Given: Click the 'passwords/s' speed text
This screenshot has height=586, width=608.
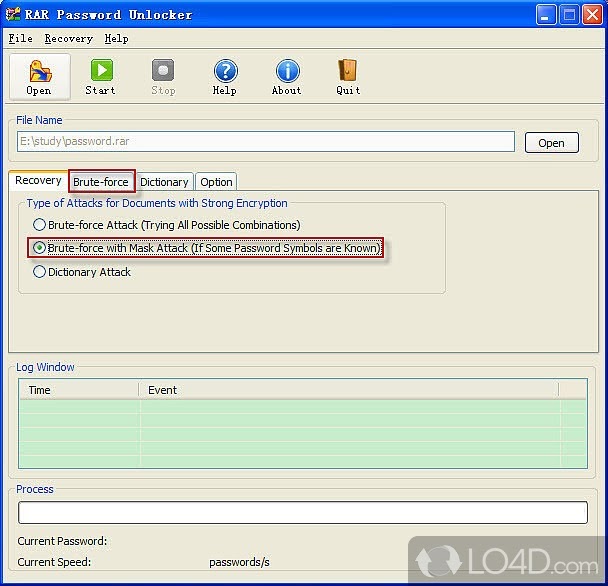Looking at the screenshot, I should click(x=239, y=562).
